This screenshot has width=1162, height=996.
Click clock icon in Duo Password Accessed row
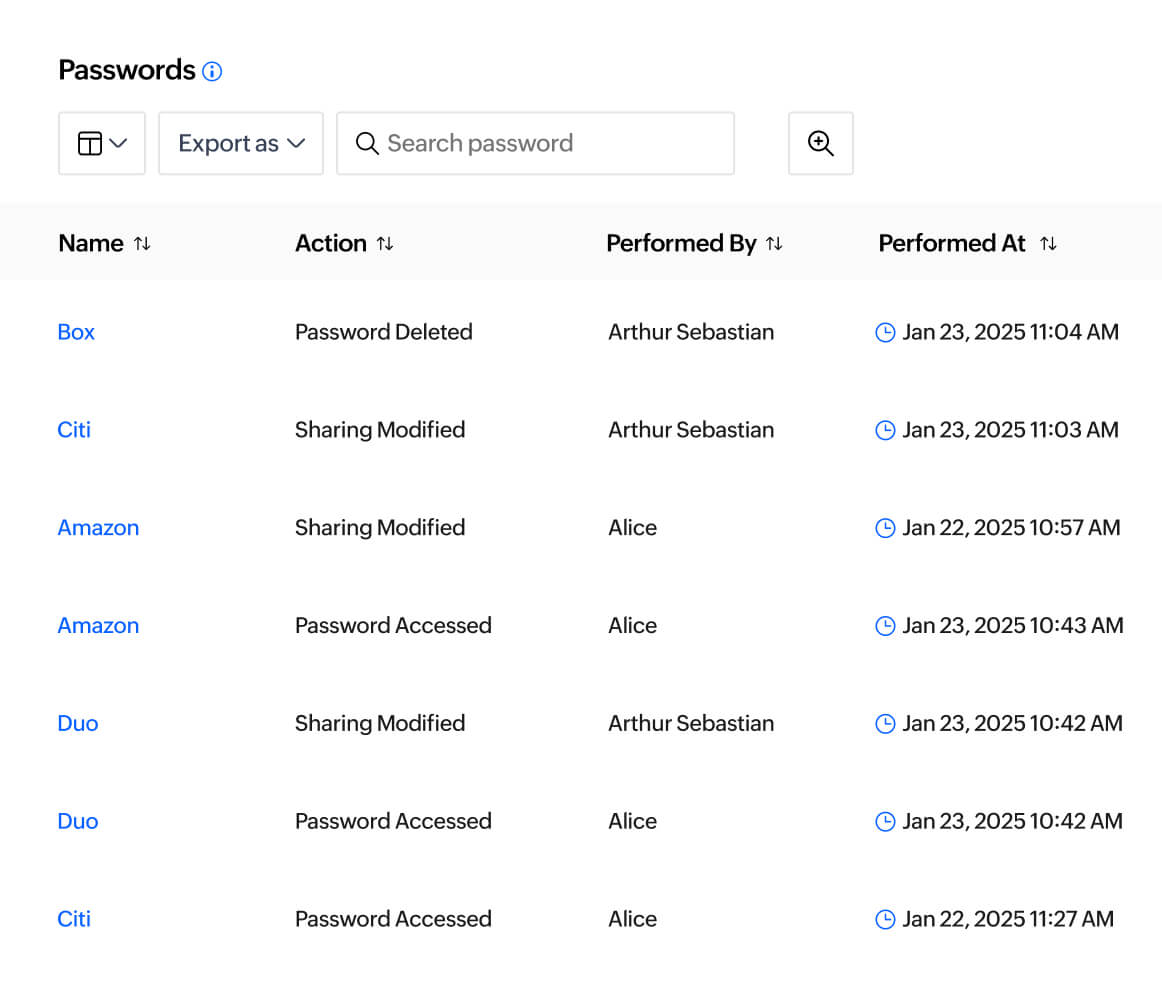click(x=885, y=822)
